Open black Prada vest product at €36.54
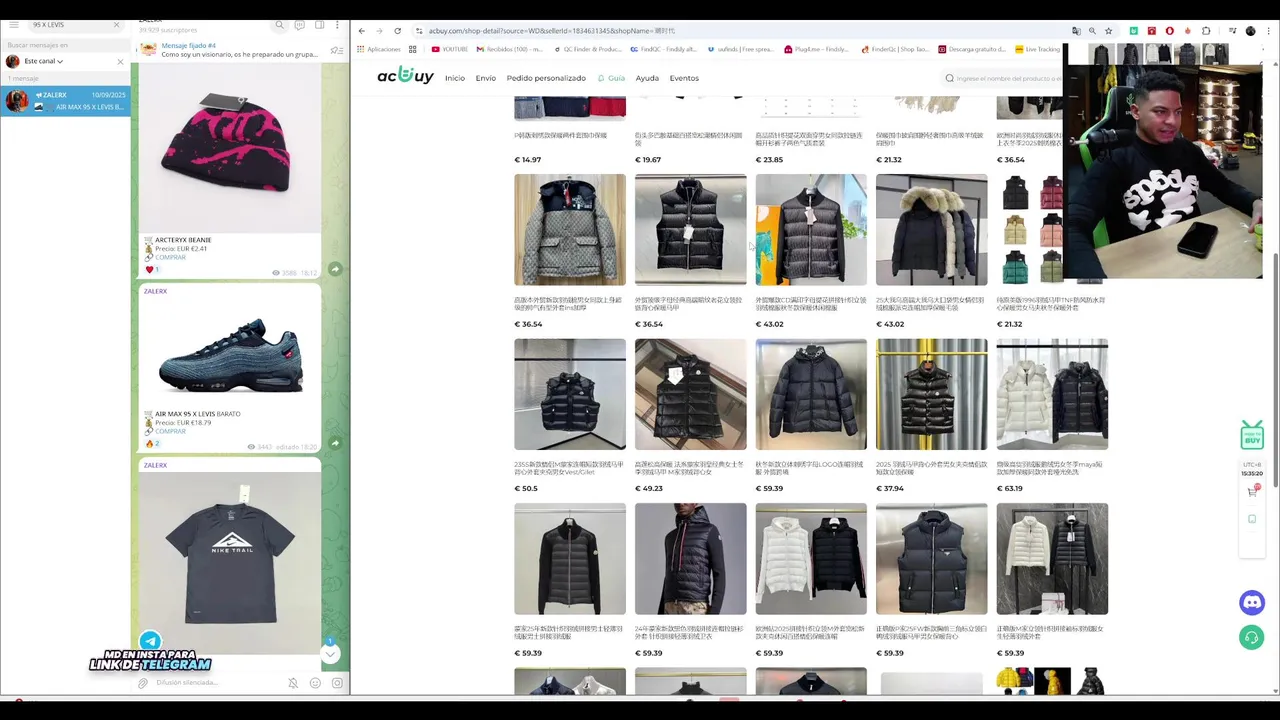Screen dimensions: 1280x720 click(x=690, y=230)
